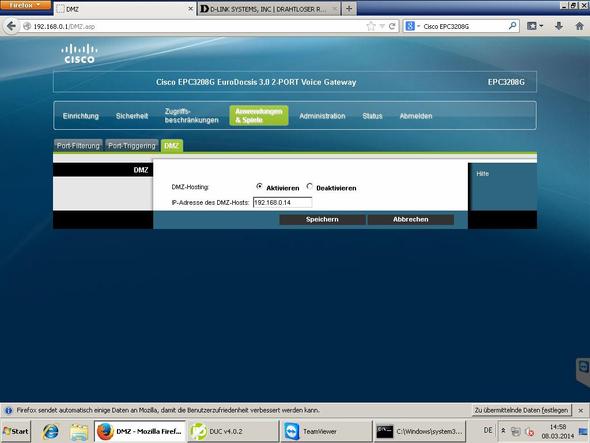Open the Zugriffsbeschränkungen menu
This screenshot has height=443, width=590.
pyautogui.click(x=192, y=116)
